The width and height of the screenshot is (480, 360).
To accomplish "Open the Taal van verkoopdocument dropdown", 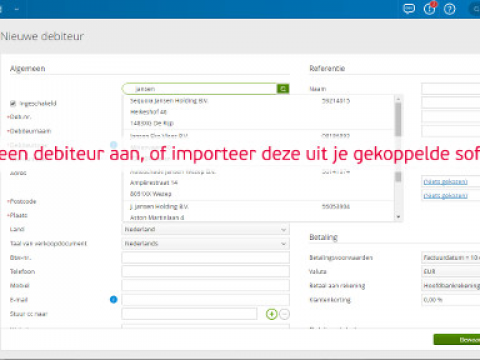I will click(x=205, y=244).
